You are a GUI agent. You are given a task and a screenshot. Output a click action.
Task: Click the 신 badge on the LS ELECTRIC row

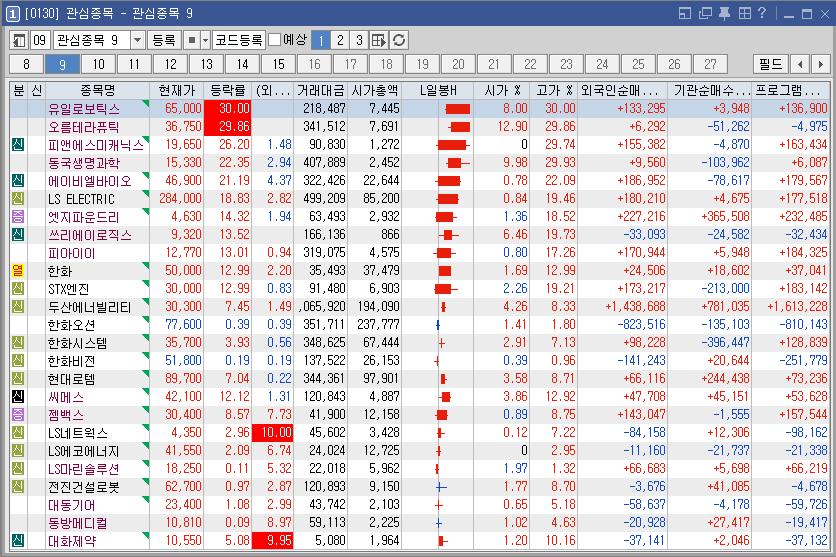pos(18,198)
